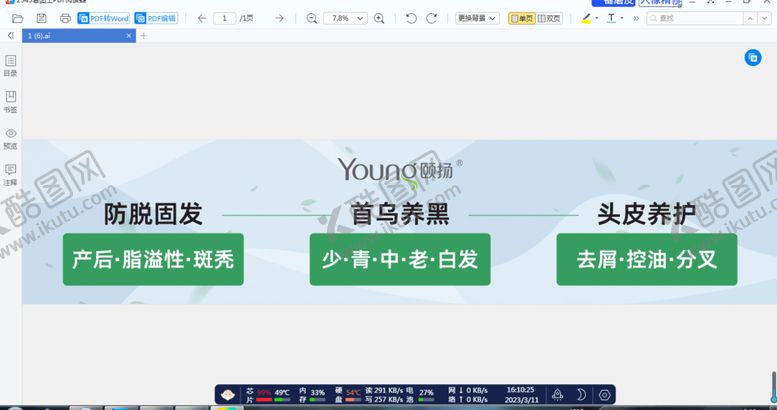Viewport: 777px width, 410px height.
Task: Click the PDF编辑 button
Action: [155, 18]
